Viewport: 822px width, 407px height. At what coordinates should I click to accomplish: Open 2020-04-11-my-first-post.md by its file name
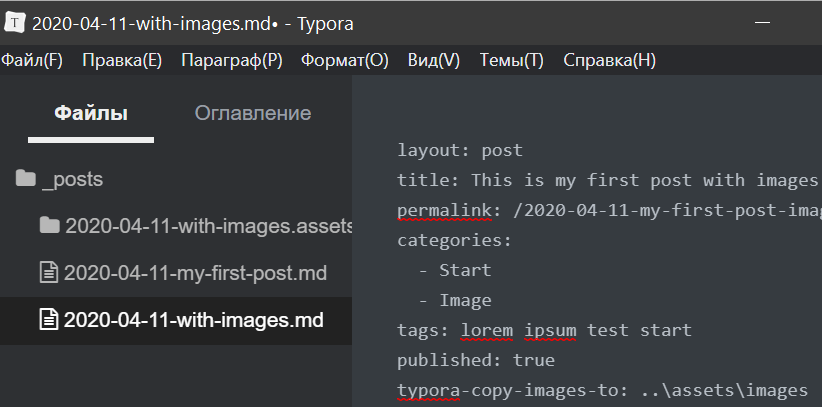coord(195,273)
